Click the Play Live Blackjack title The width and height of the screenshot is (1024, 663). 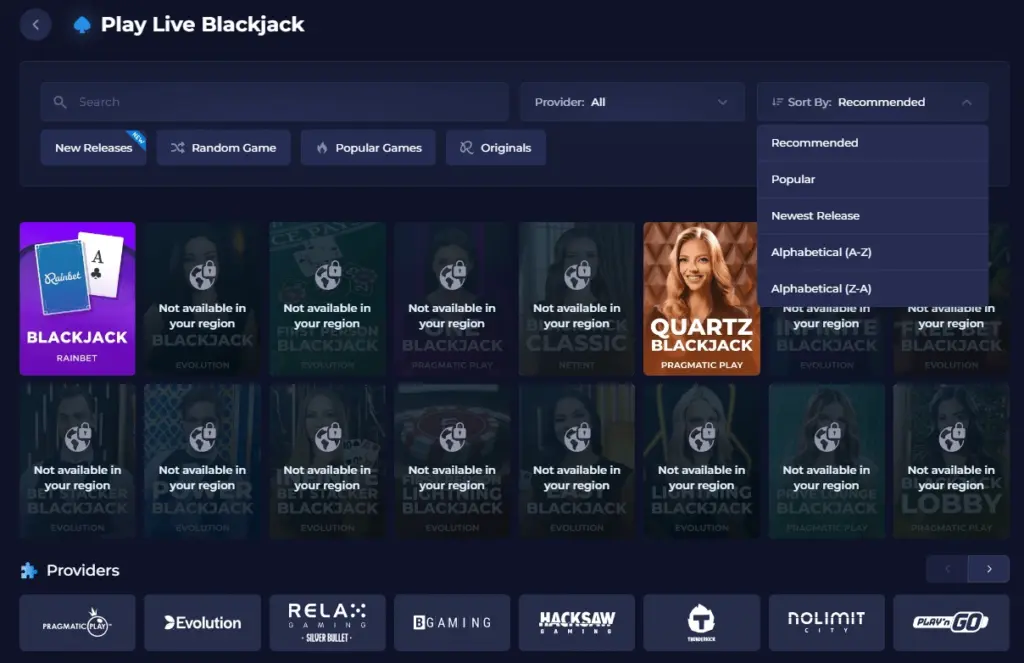click(202, 25)
